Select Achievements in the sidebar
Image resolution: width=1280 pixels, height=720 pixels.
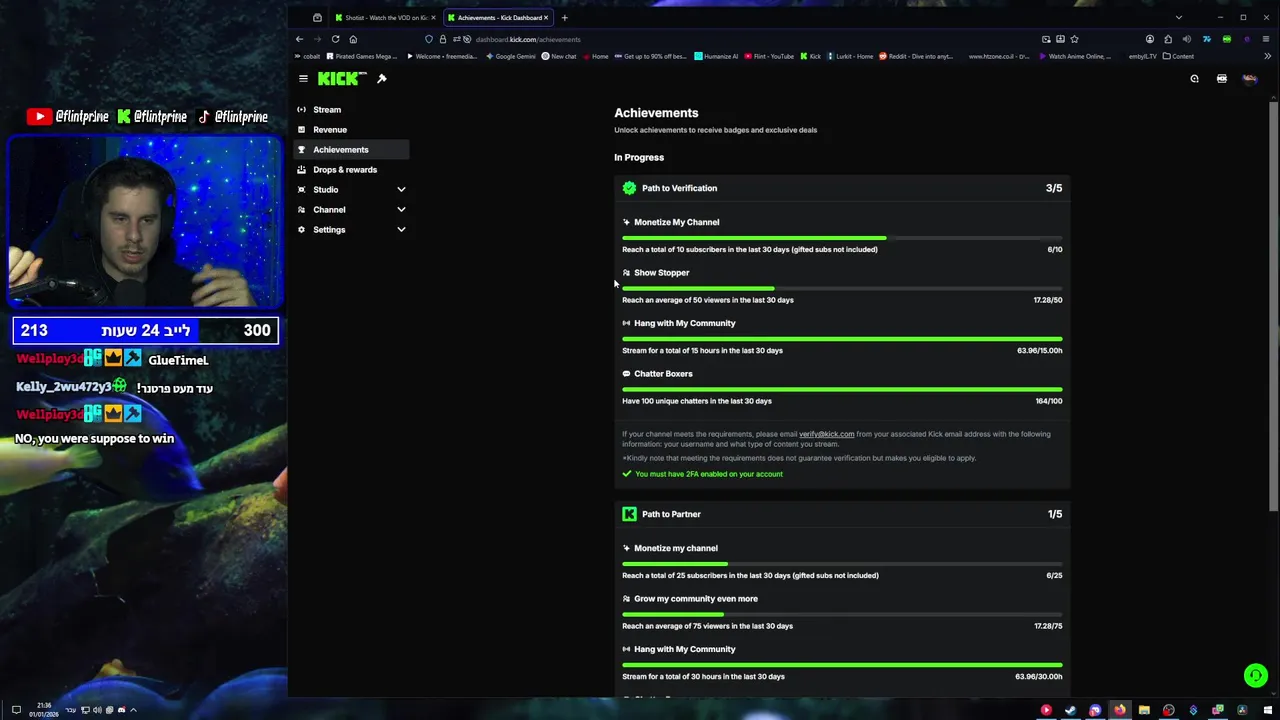pyautogui.click(x=351, y=150)
